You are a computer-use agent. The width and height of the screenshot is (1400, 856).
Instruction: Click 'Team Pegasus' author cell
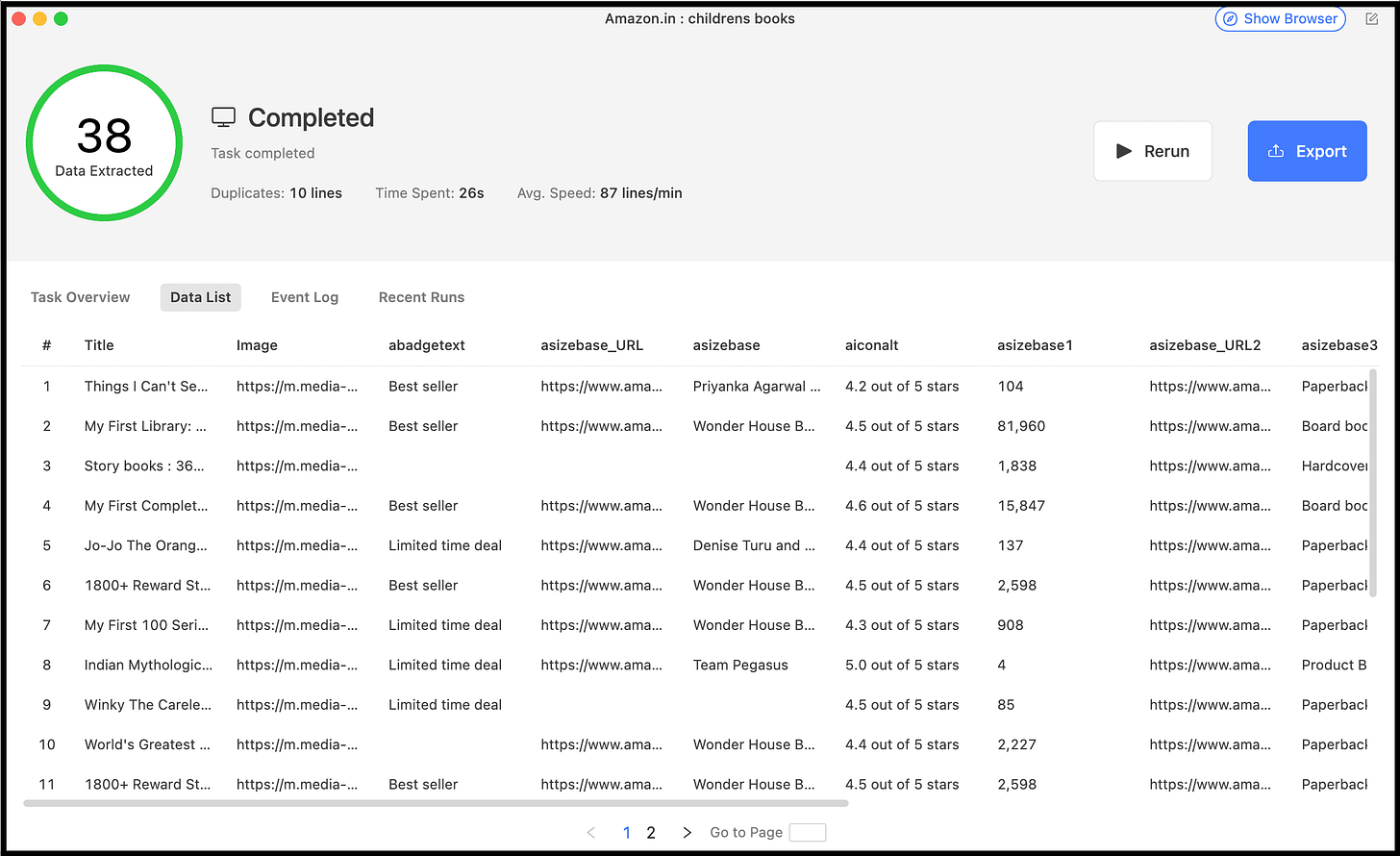[740, 665]
